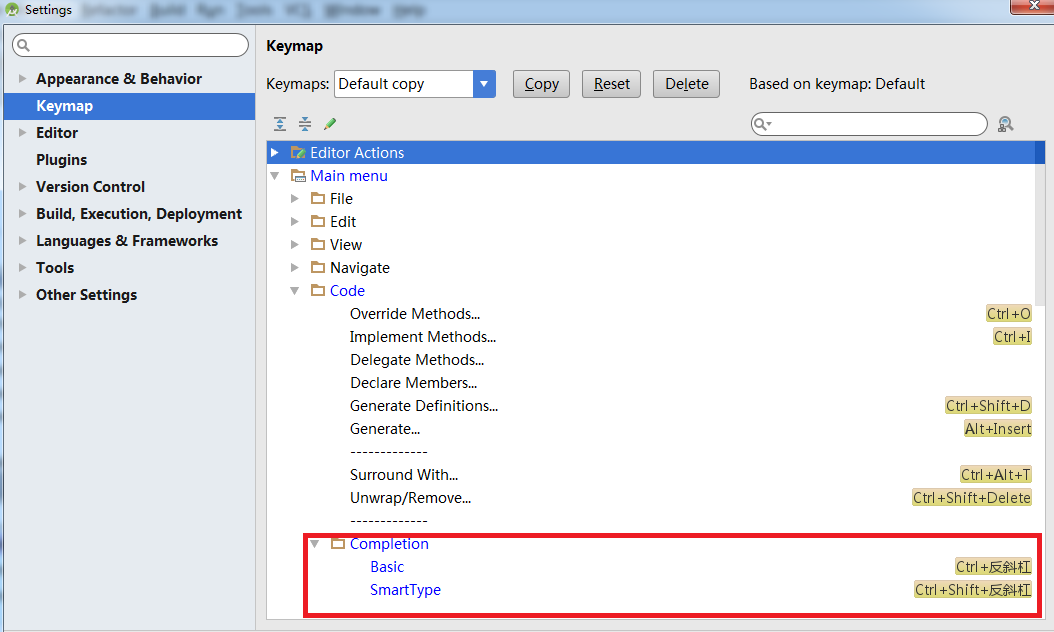Expand the View folder node
The image size is (1054, 632).
[294, 245]
